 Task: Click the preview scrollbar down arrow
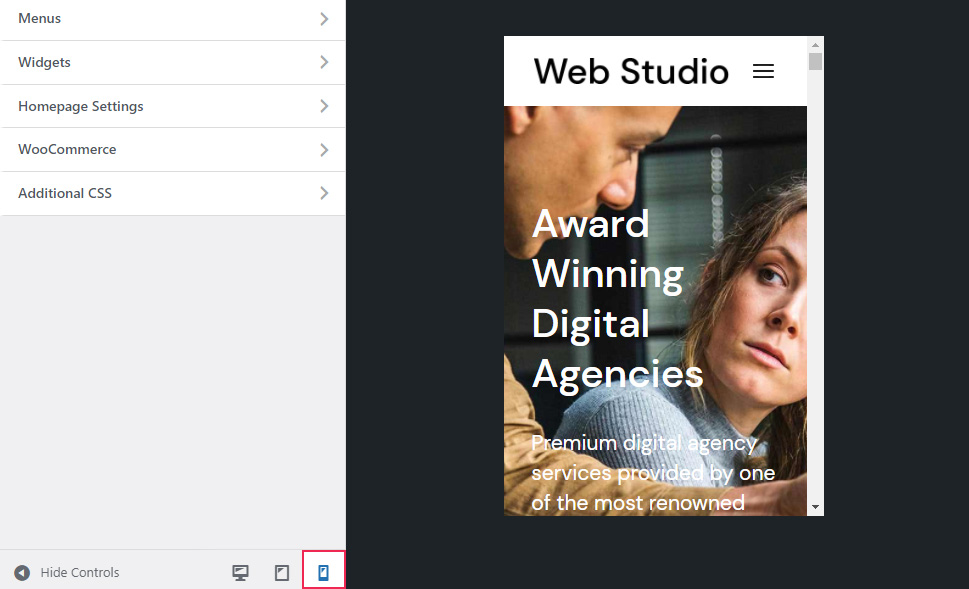pos(815,507)
